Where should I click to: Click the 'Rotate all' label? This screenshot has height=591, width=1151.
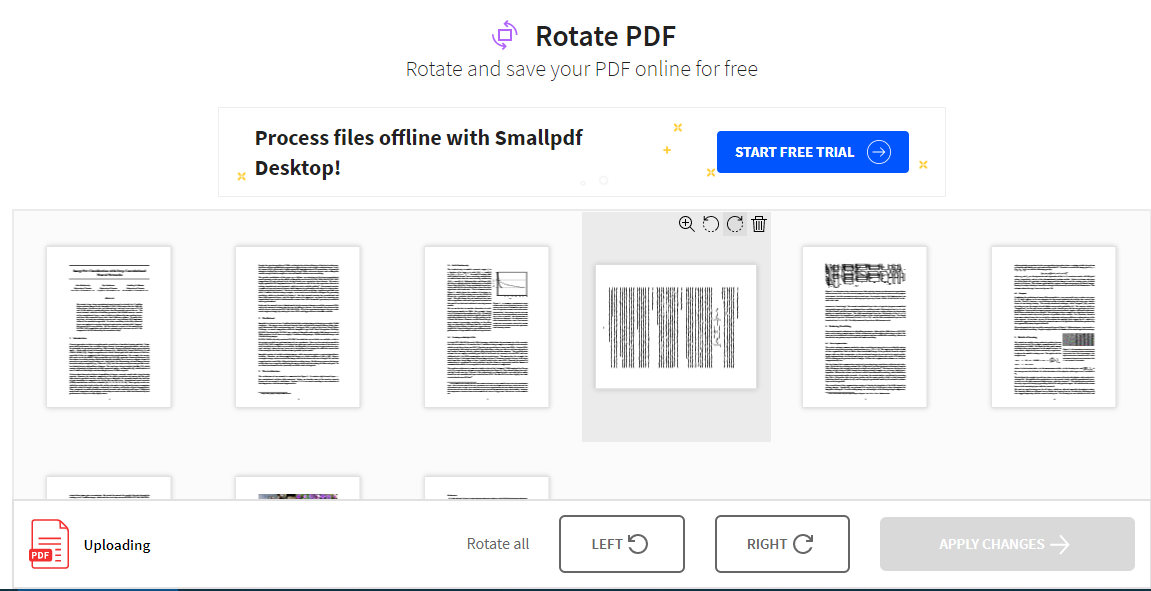click(498, 544)
